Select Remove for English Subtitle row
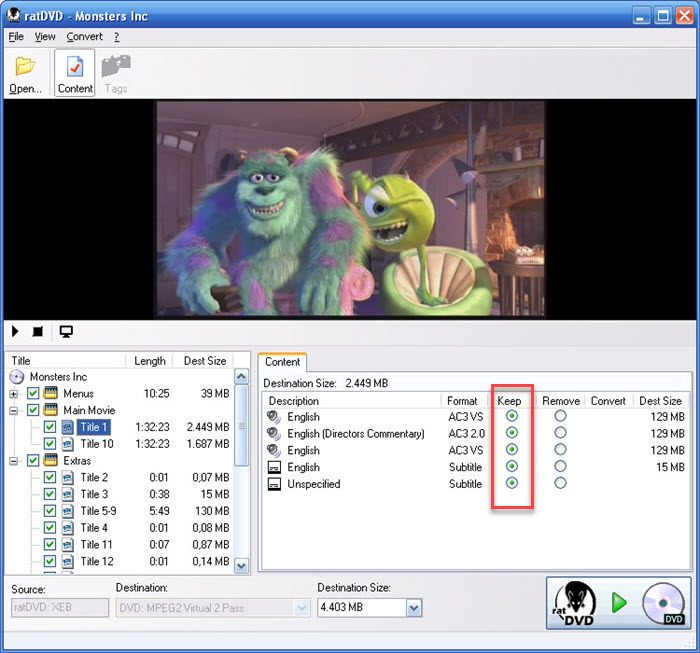 (x=560, y=466)
